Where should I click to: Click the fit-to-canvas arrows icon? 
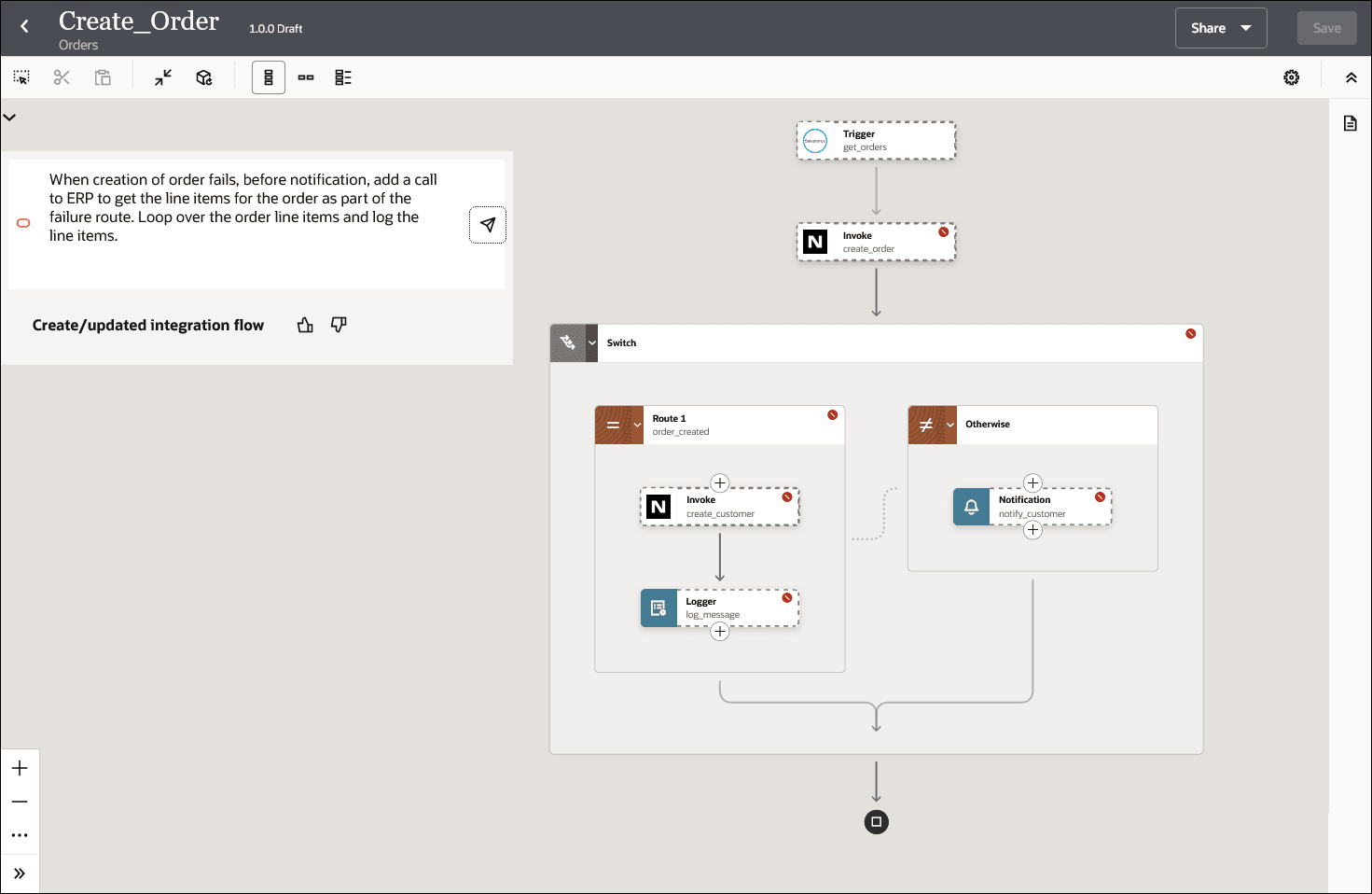[162, 77]
